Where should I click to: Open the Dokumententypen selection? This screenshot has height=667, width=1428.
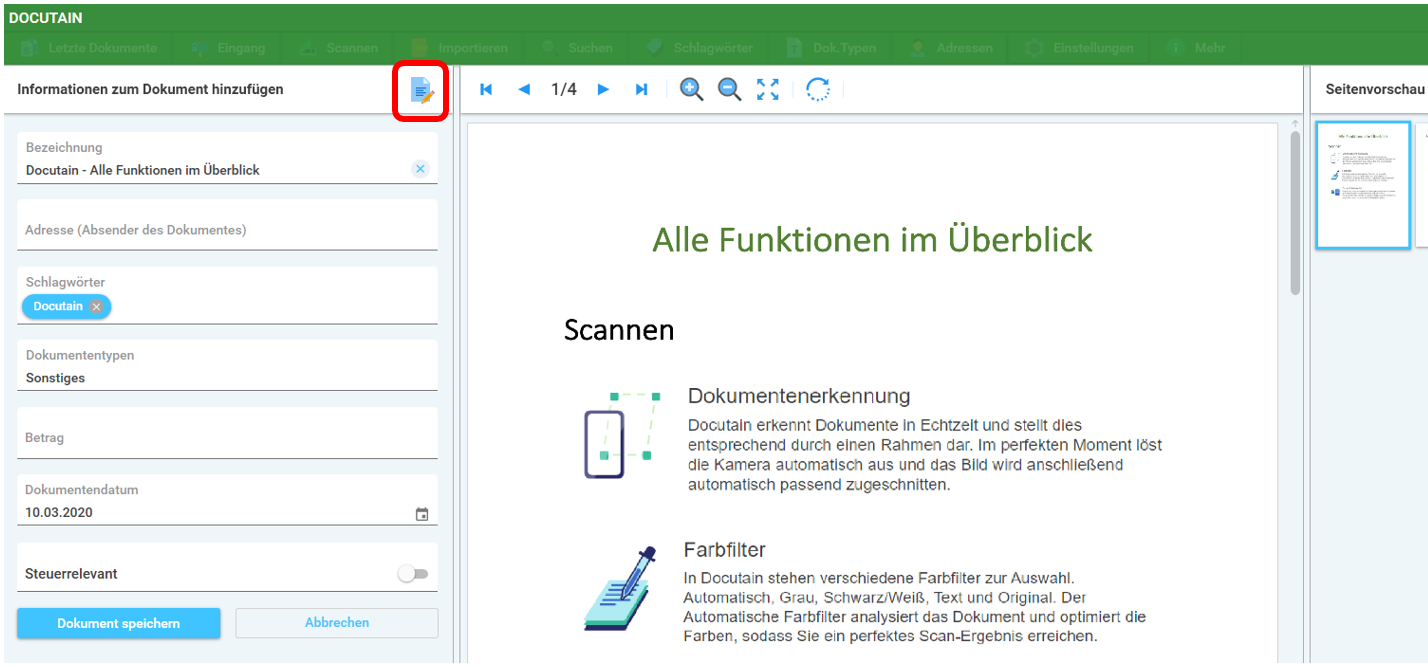click(x=228, y=366)
